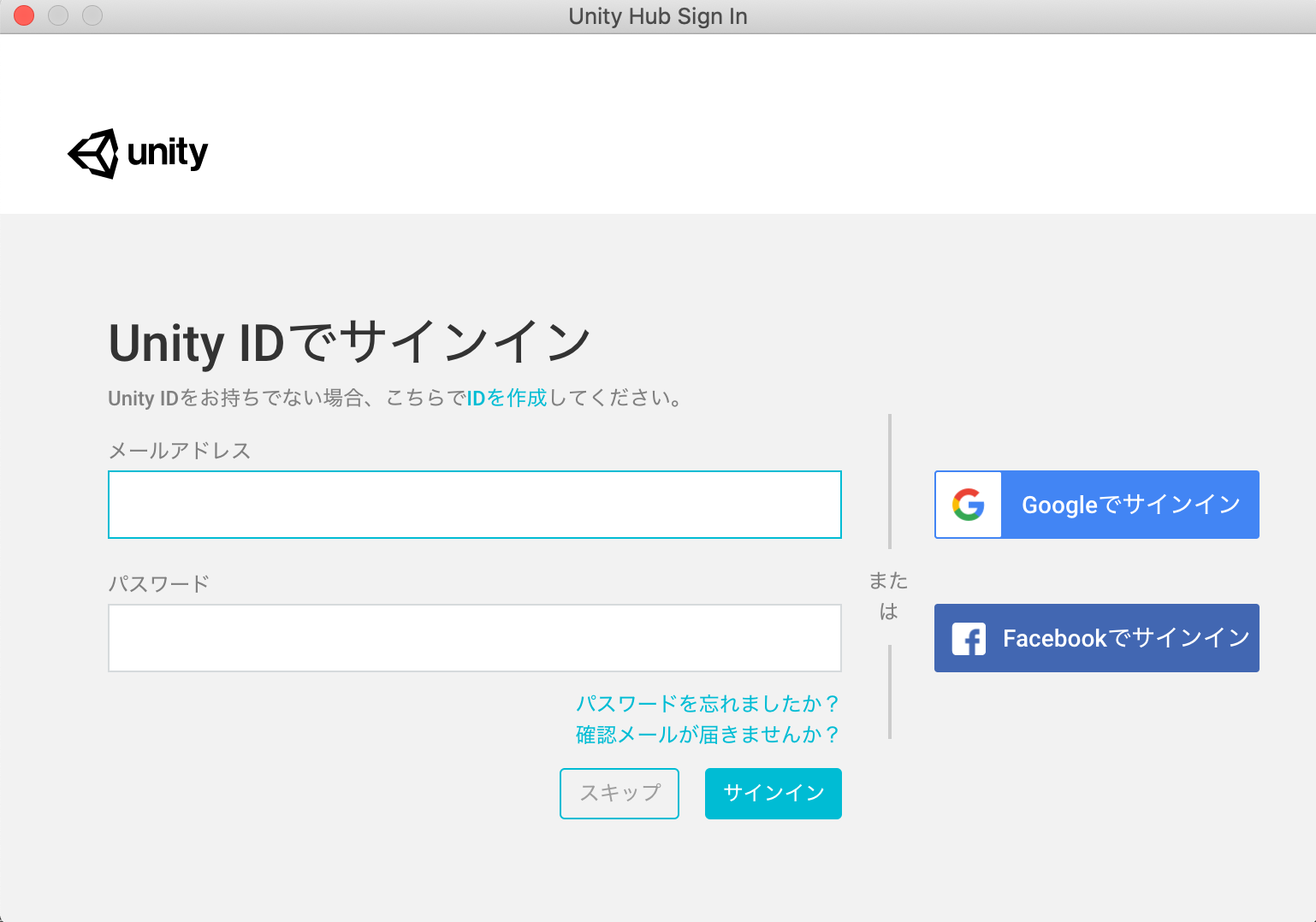
Task: Click the Unity logo
Action: pos(138,154)
